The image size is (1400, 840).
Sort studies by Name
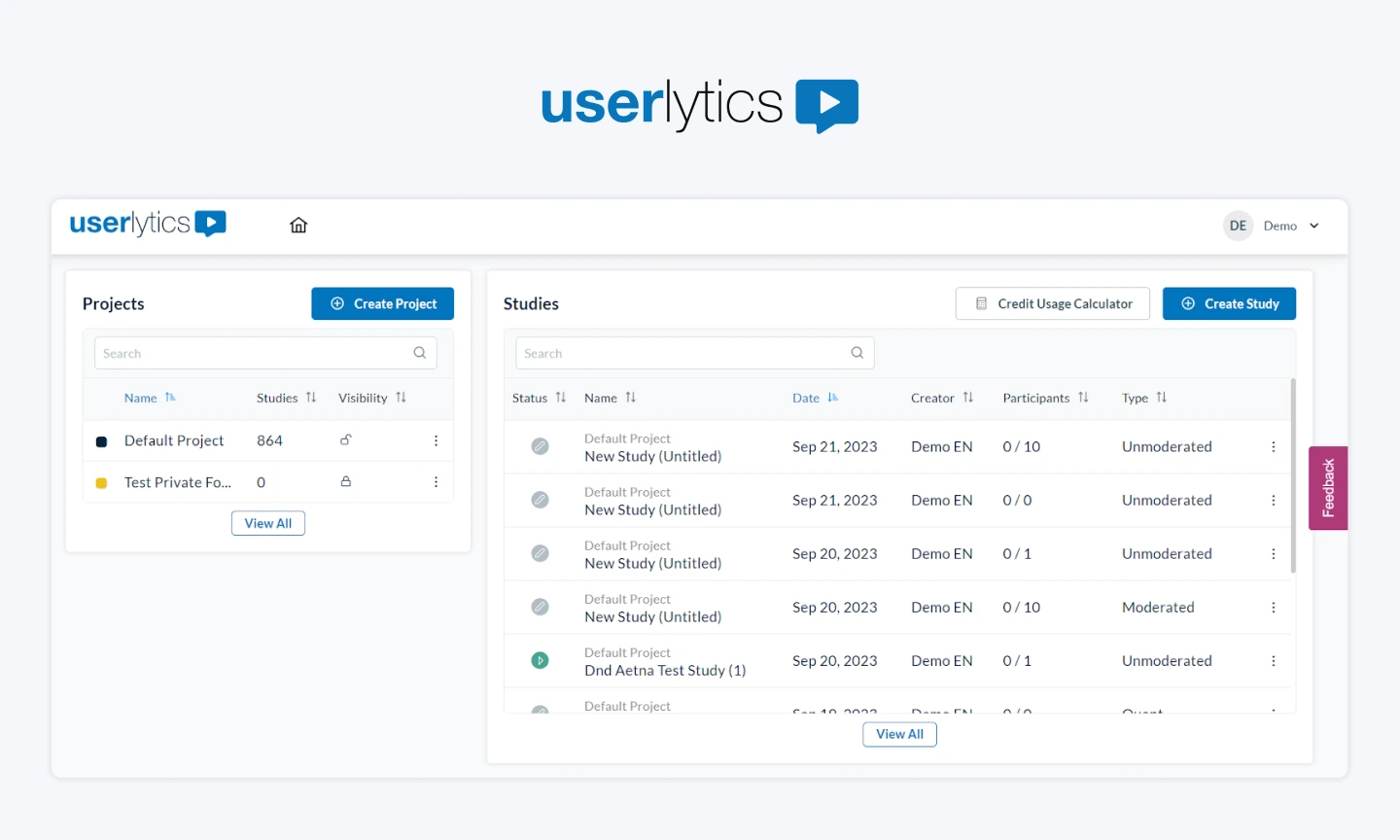[611, 398]
